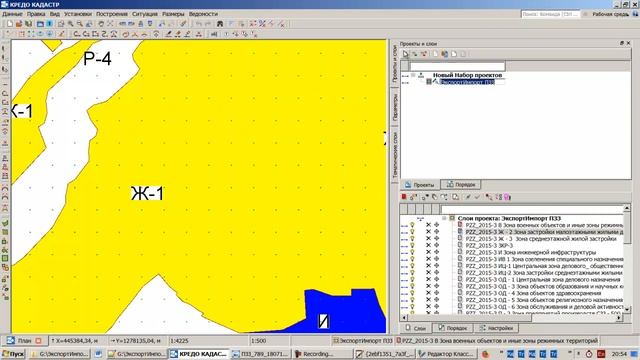The height and width of the screenshot is (360, 640).
Task: Click the red X icon in Projects toolbar
Action: point(424,54)
